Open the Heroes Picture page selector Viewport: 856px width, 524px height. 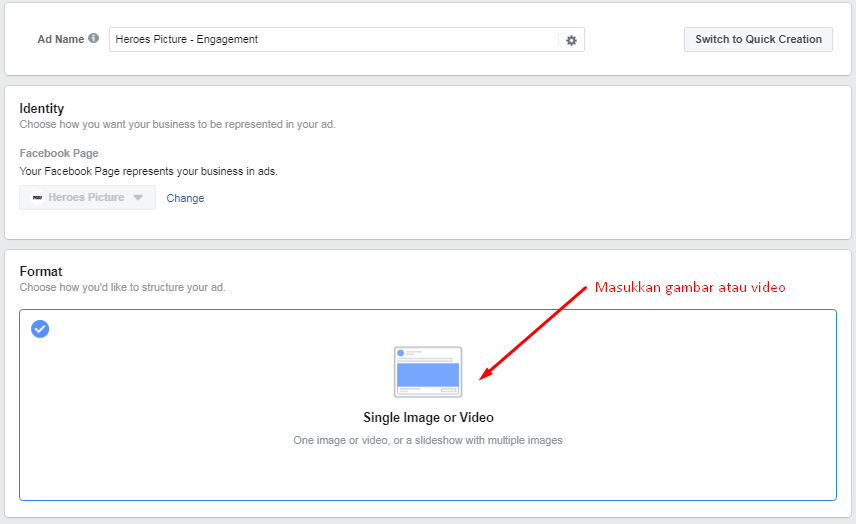click(87, 198)
